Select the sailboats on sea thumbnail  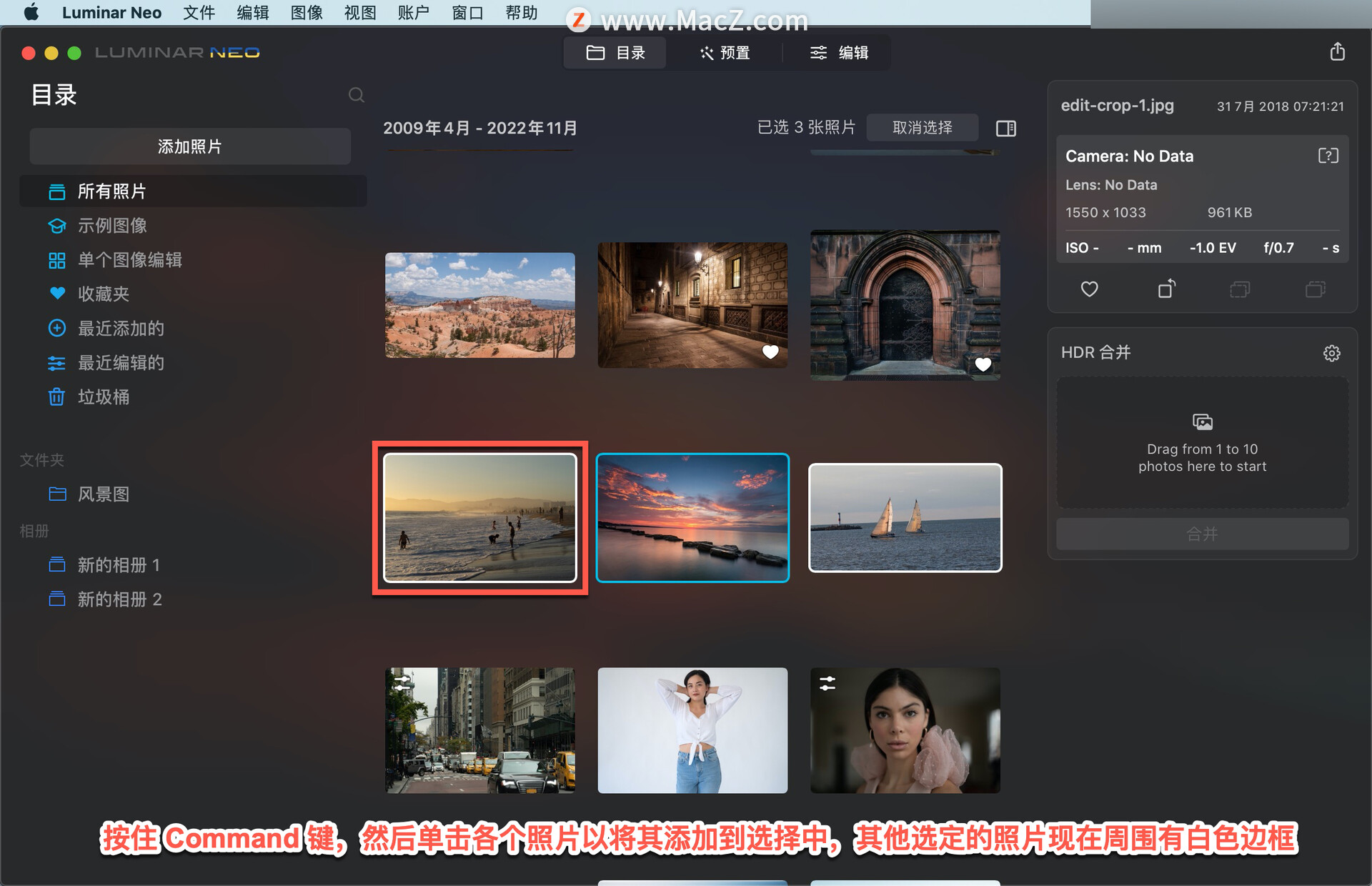905,518
